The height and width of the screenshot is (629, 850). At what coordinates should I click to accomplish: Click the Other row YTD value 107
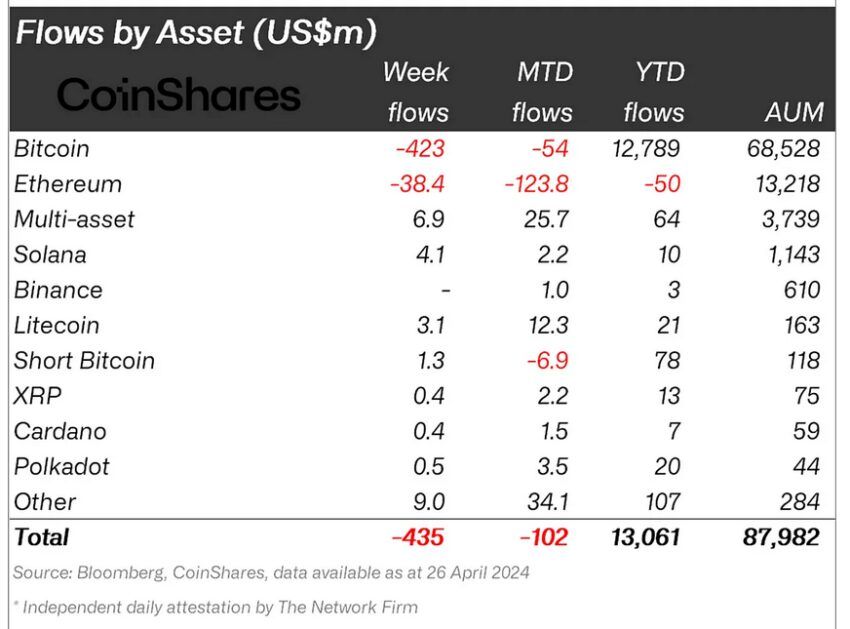(x=662, y=502)
